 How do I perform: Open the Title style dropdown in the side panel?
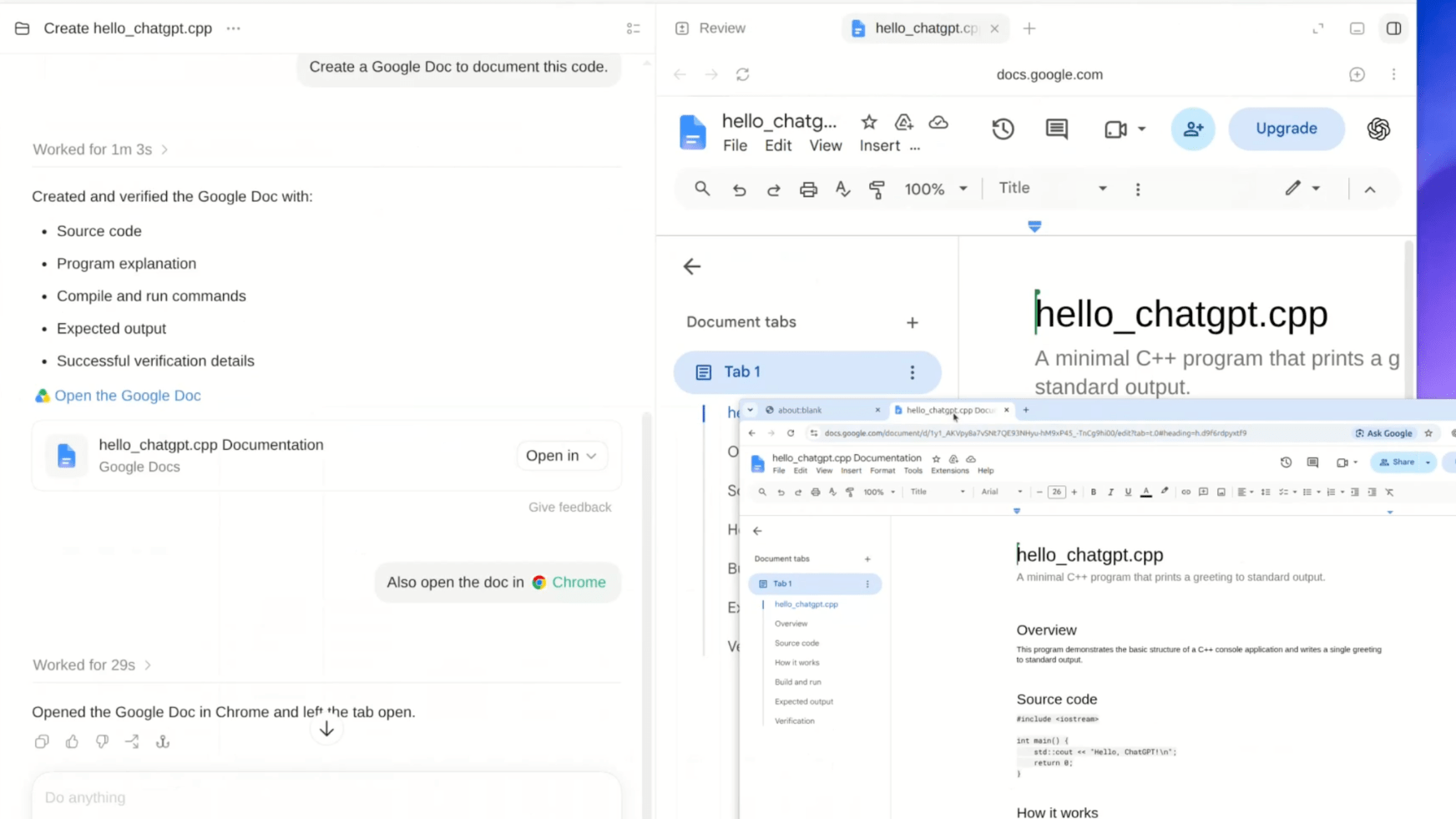click(1053, 189)
